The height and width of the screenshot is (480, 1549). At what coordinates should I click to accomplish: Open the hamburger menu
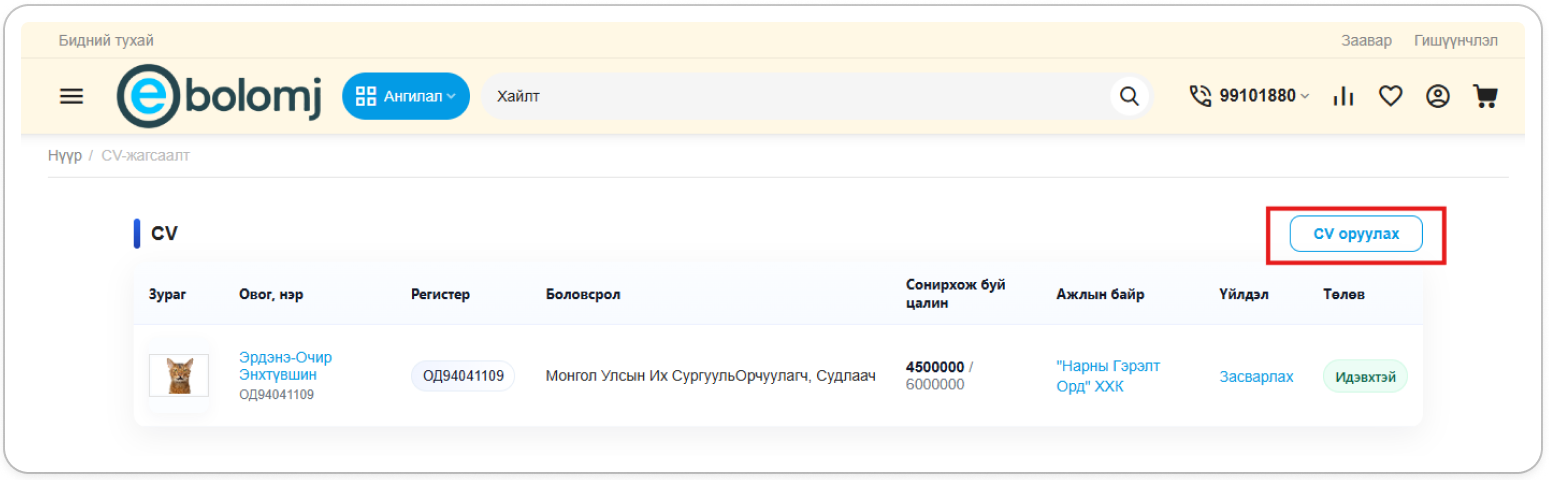[x=72, y=96]
